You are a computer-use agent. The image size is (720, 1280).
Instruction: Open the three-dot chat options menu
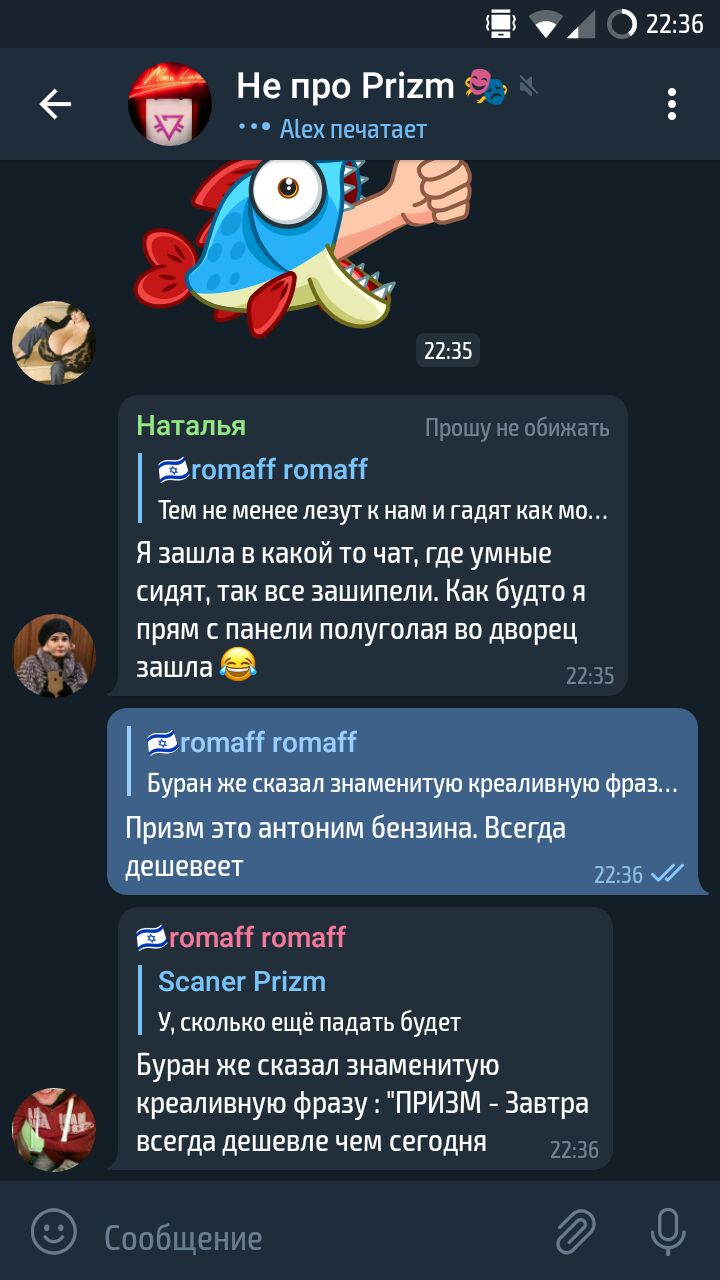pyautogui.click(x=672, y=104)
